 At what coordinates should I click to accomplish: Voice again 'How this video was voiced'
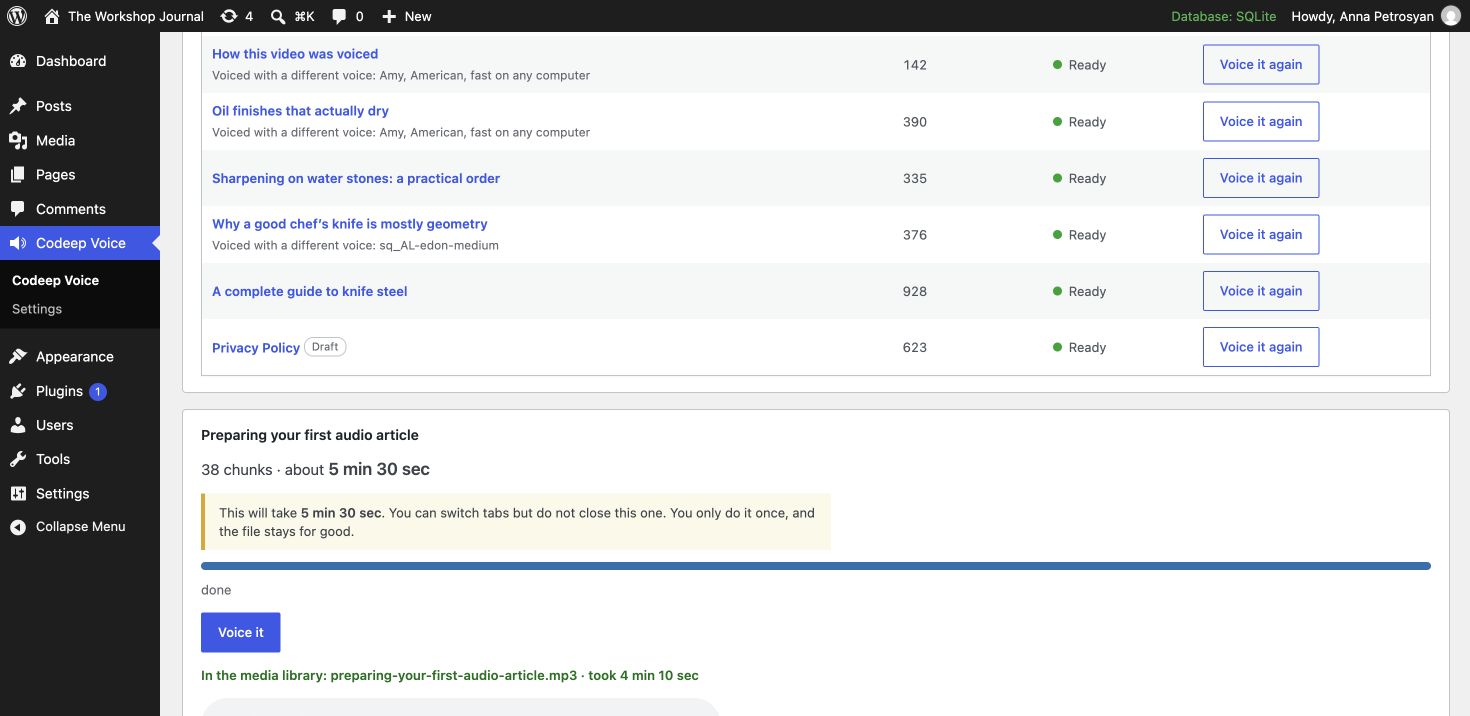click(1260, 64)
